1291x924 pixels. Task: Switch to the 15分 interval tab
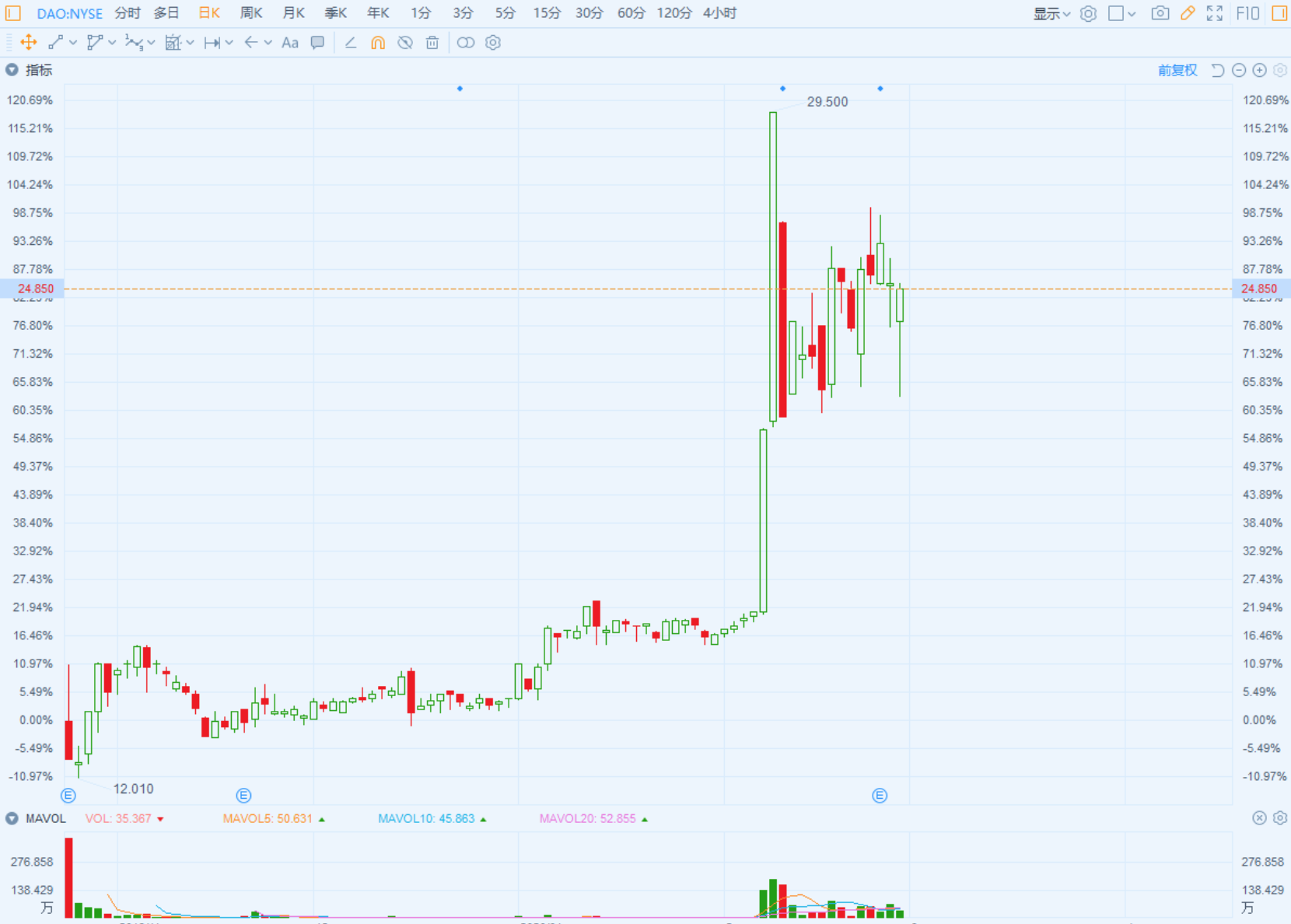coord(546,13)
